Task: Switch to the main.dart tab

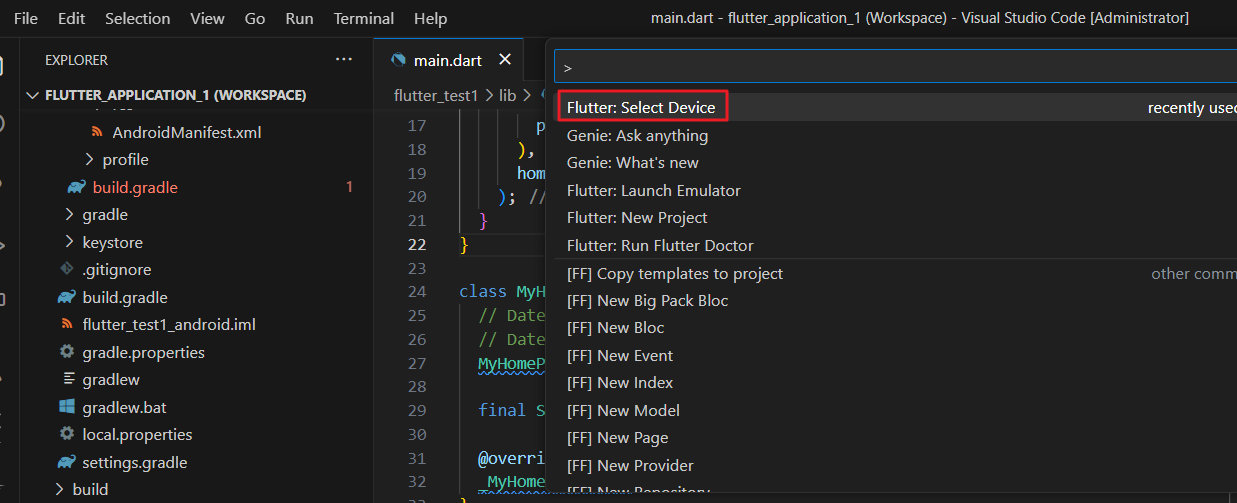Action: pyautogui.click(x=447, y=60)
